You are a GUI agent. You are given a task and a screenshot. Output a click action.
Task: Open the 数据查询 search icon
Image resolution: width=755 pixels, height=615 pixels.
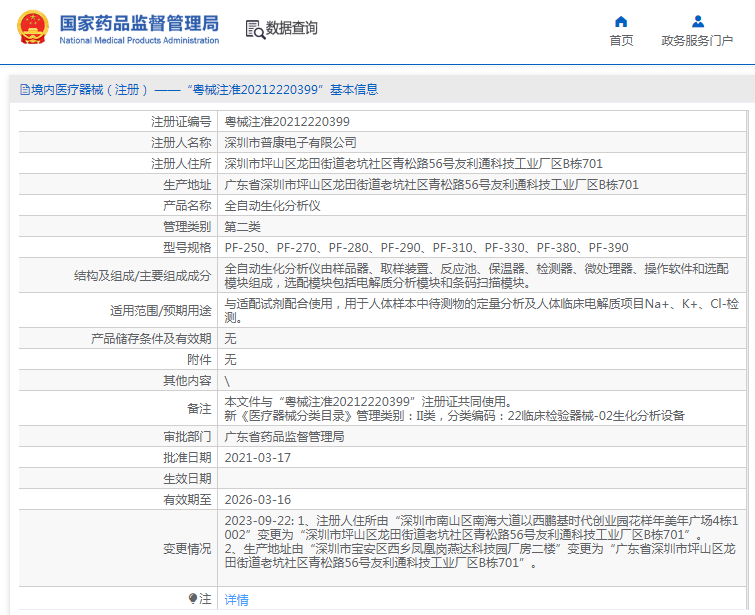click(x=255, y=29)
